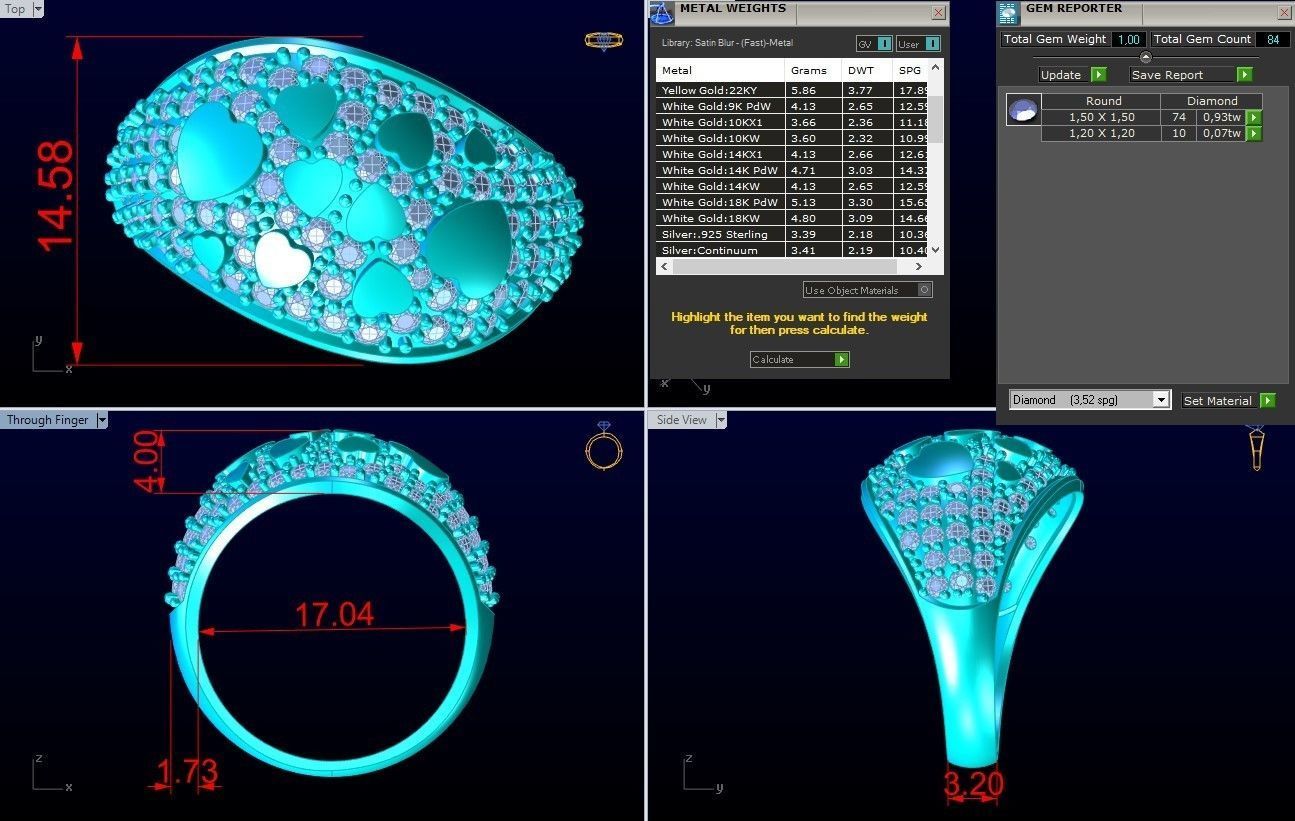The height and width of the screenshot is (821, 1295).
Task: Click the DWT column header
Action: pyautogui.click(x=867, y=70)
